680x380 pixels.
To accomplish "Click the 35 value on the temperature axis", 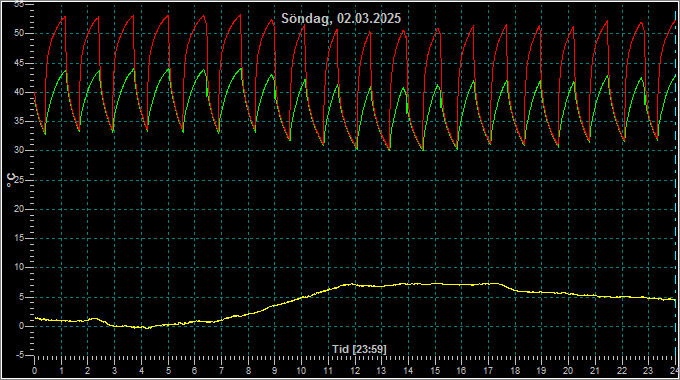I will pos(19,121).
